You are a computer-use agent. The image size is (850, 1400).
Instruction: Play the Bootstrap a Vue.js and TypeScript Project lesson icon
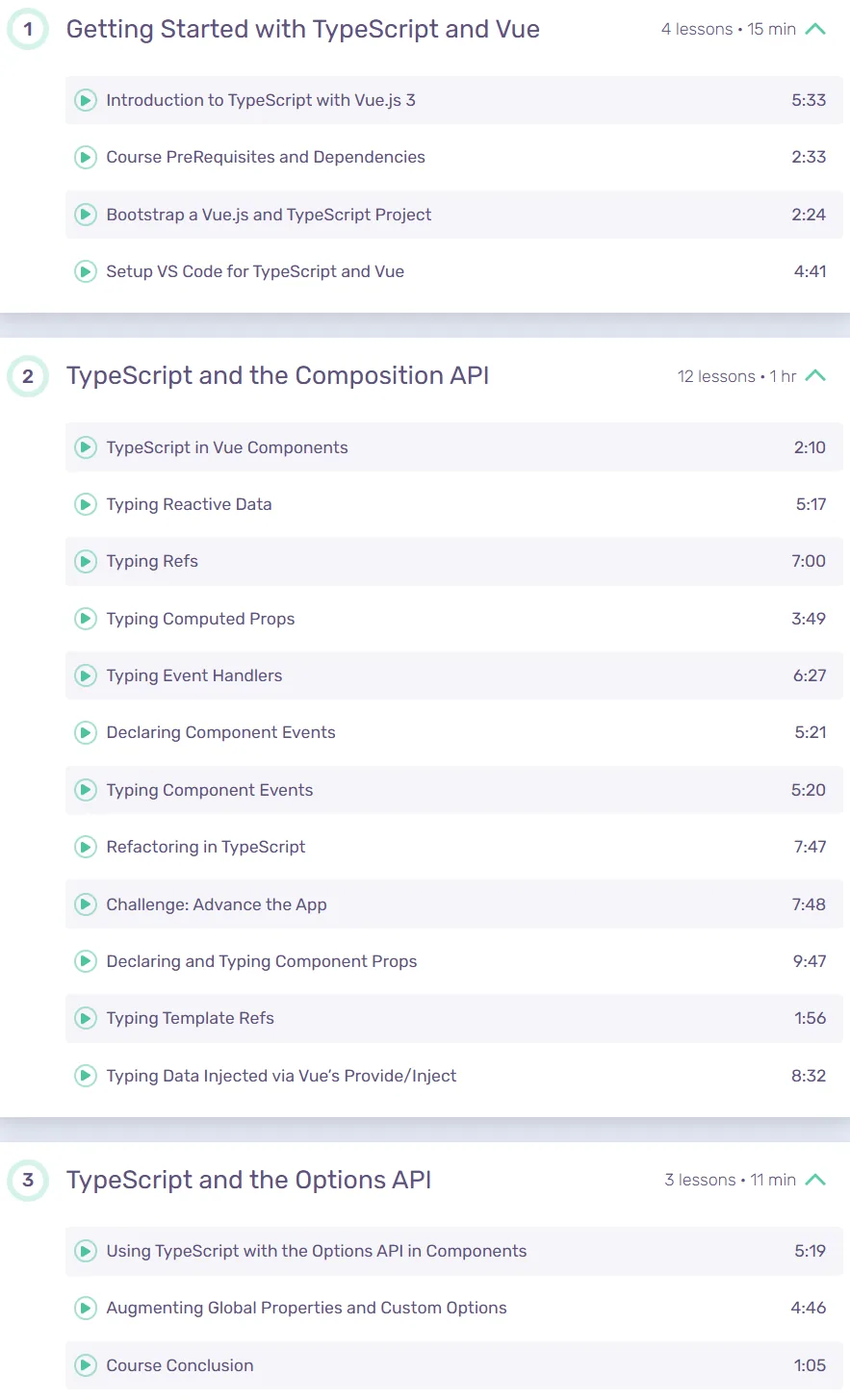(x=86, y=215)
